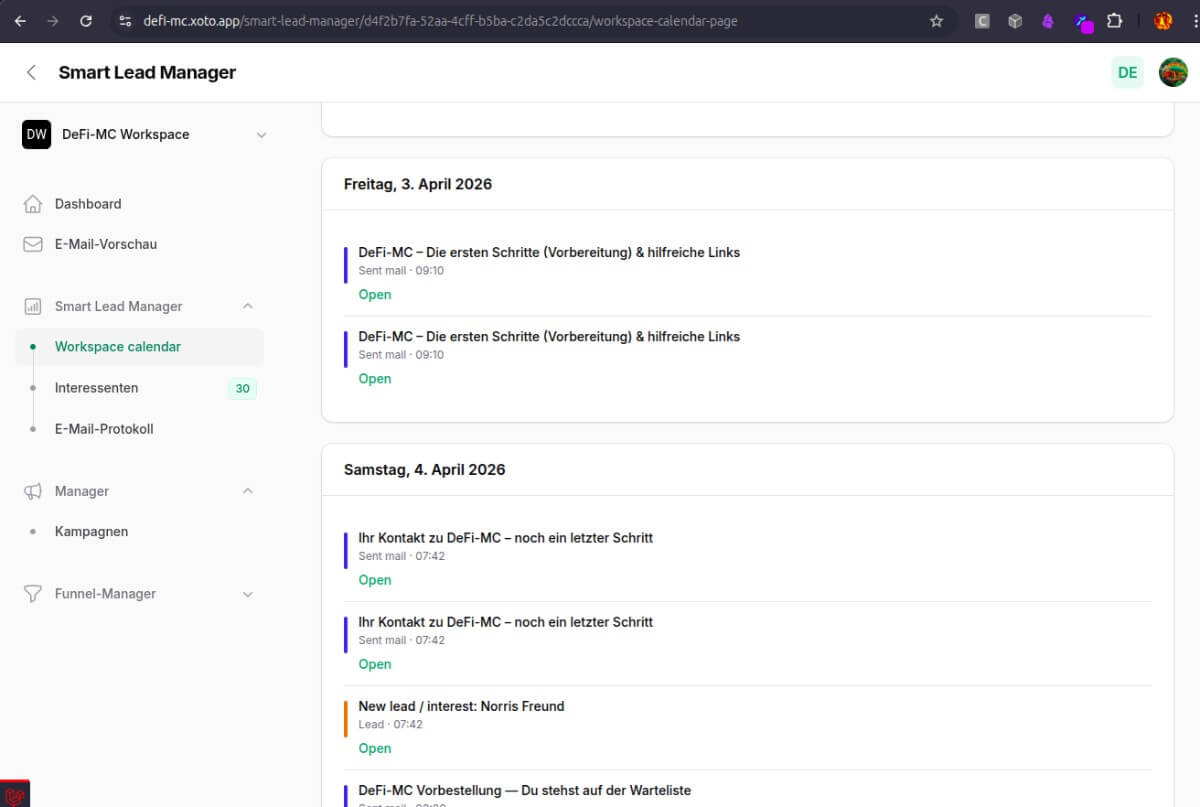Click the 'Freitag, 3. April 2026' heading

(418, 184)
